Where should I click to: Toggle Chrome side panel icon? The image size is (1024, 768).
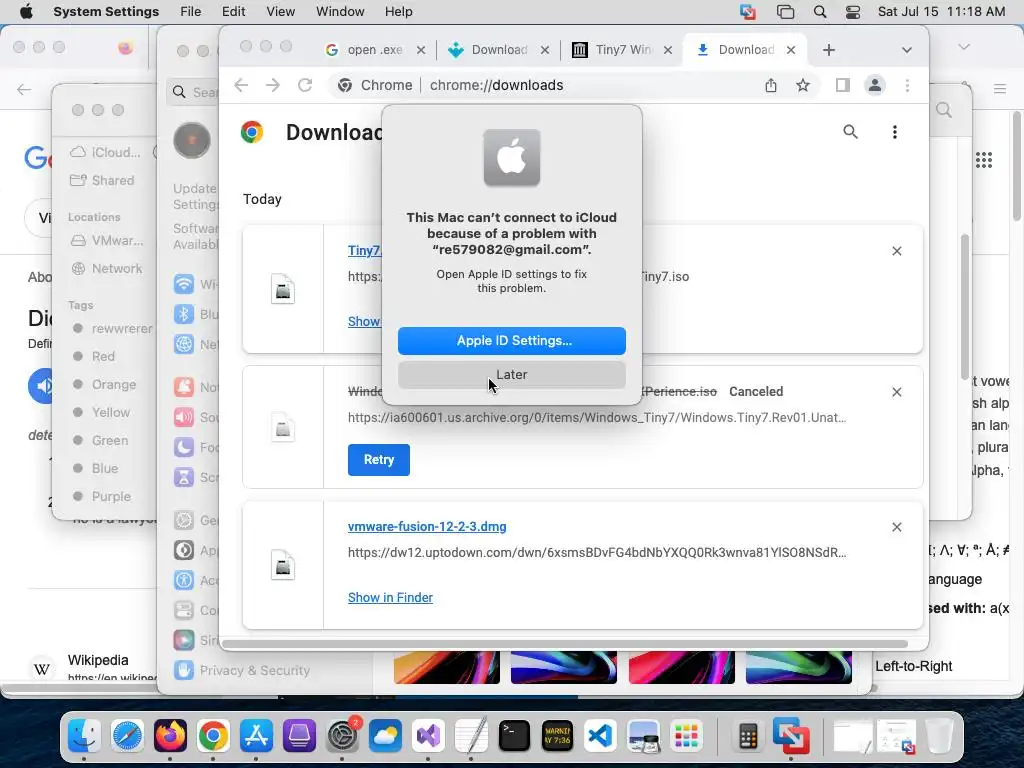click(x=842, y=86)
